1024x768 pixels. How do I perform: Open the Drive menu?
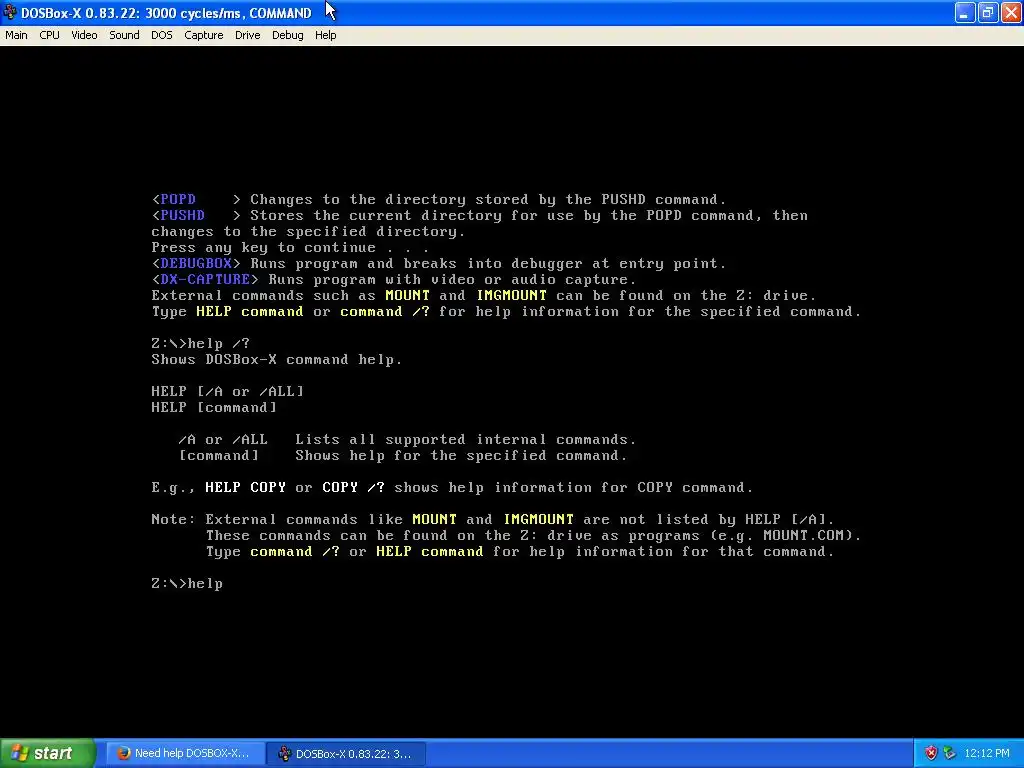248,35
